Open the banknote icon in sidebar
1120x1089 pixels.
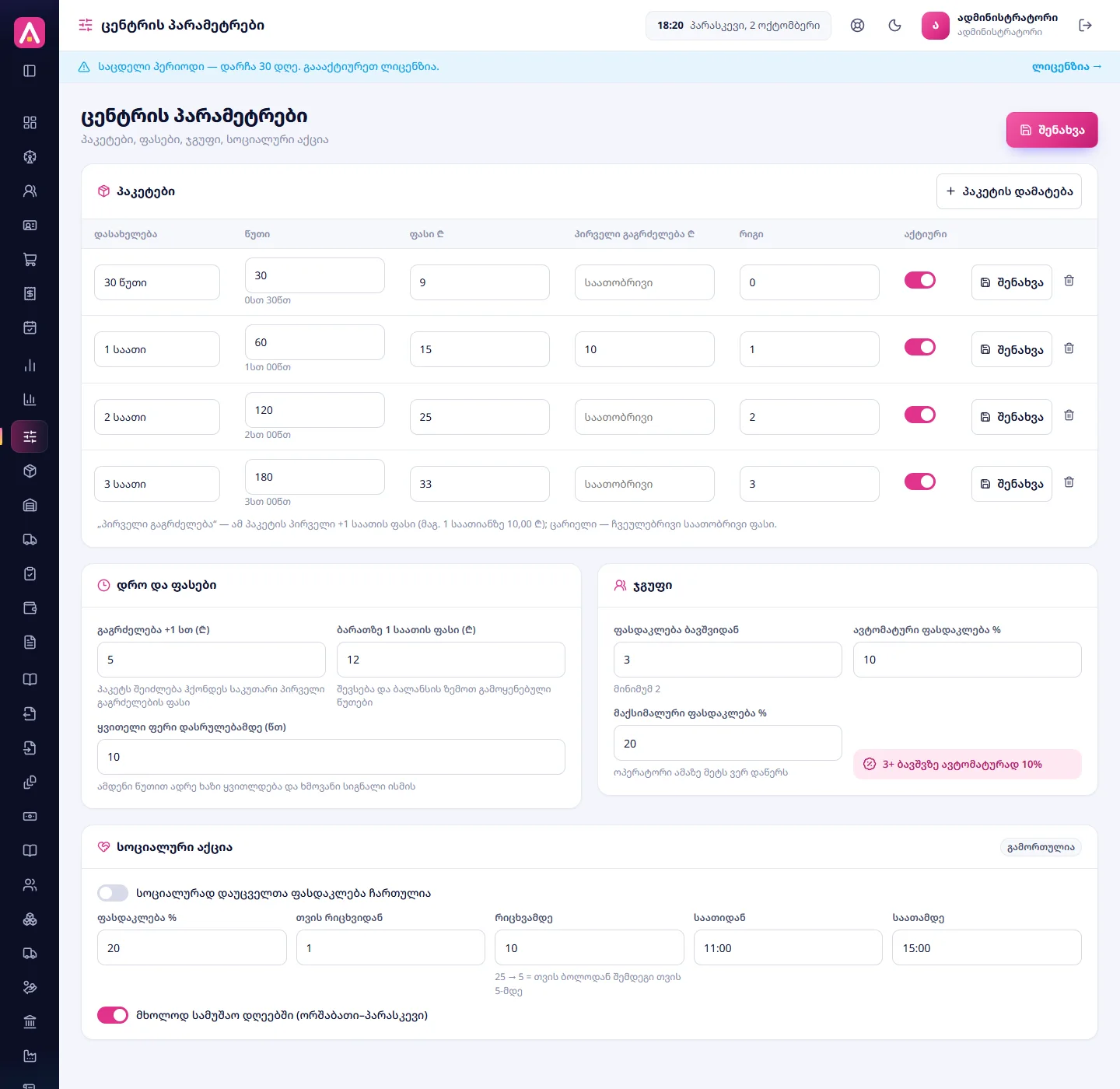[x=30, y=816]
